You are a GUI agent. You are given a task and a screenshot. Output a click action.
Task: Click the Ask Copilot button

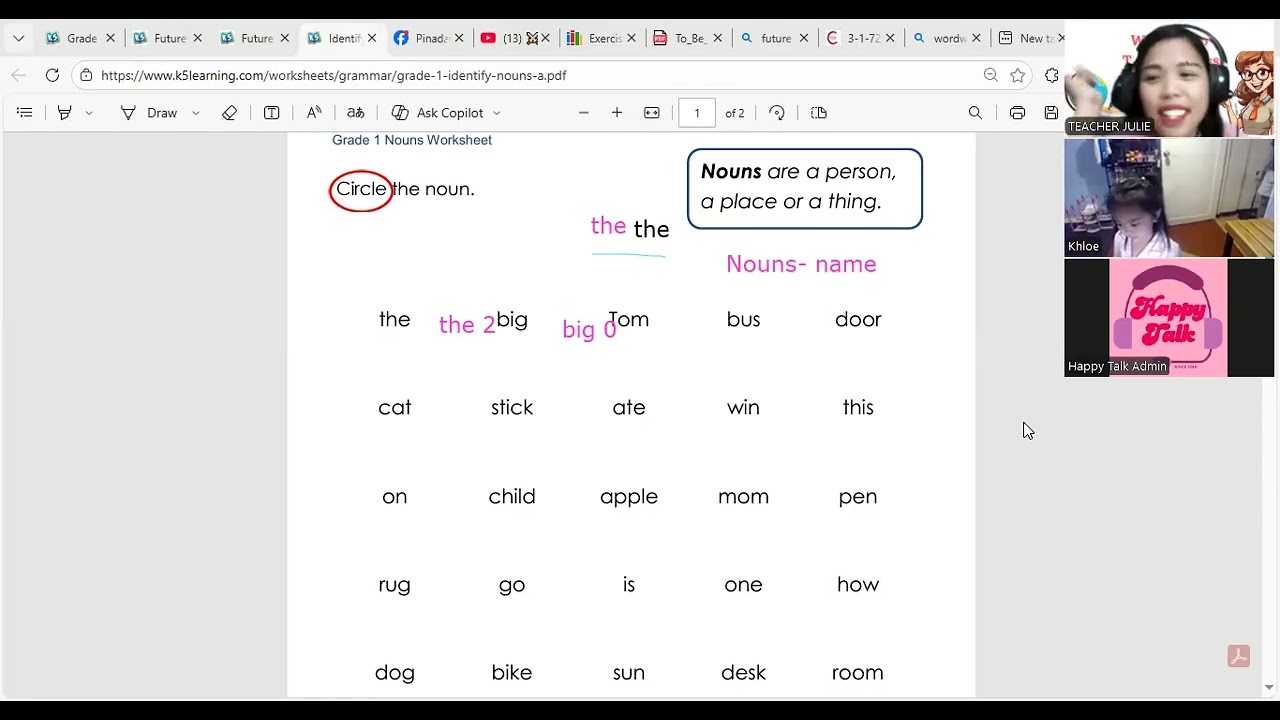tap(437, 113)
